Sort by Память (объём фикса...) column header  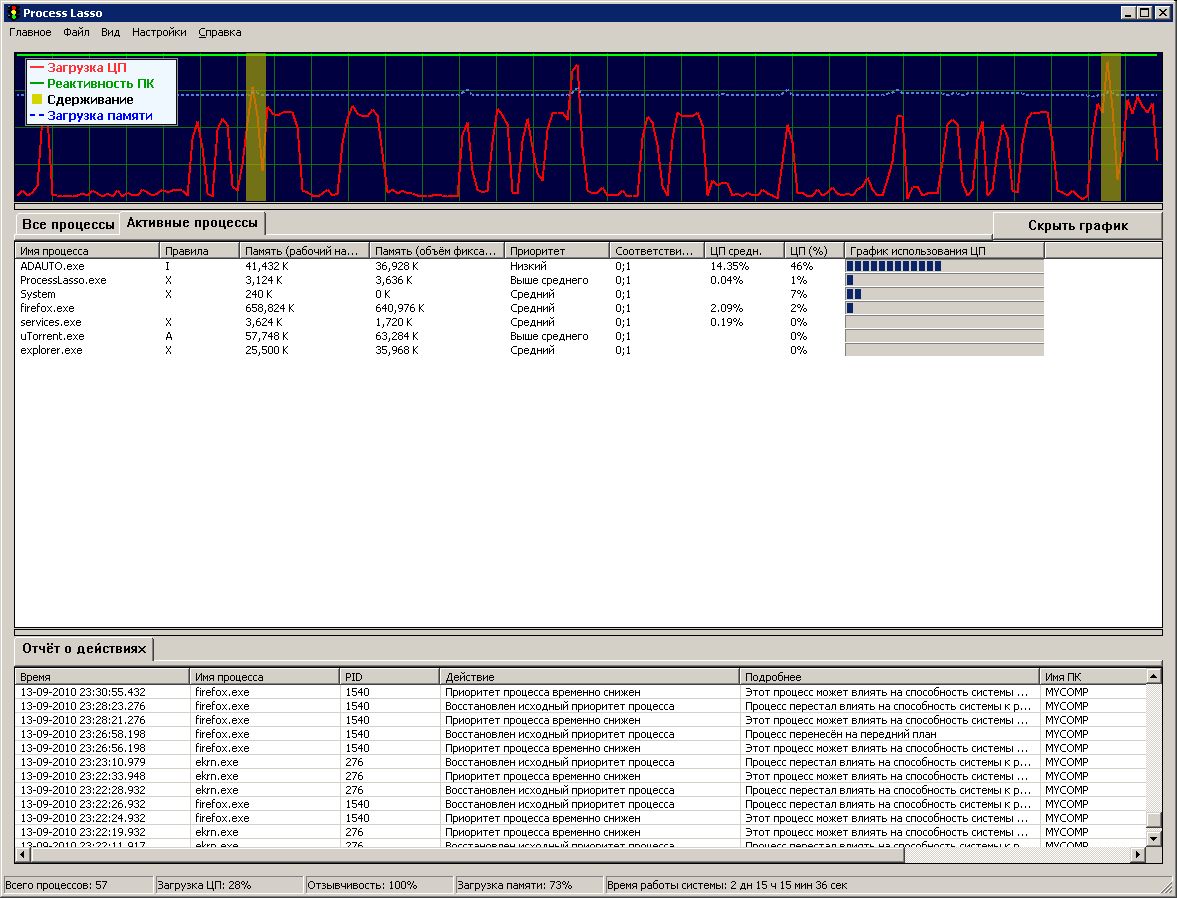(x=436, y=251)
